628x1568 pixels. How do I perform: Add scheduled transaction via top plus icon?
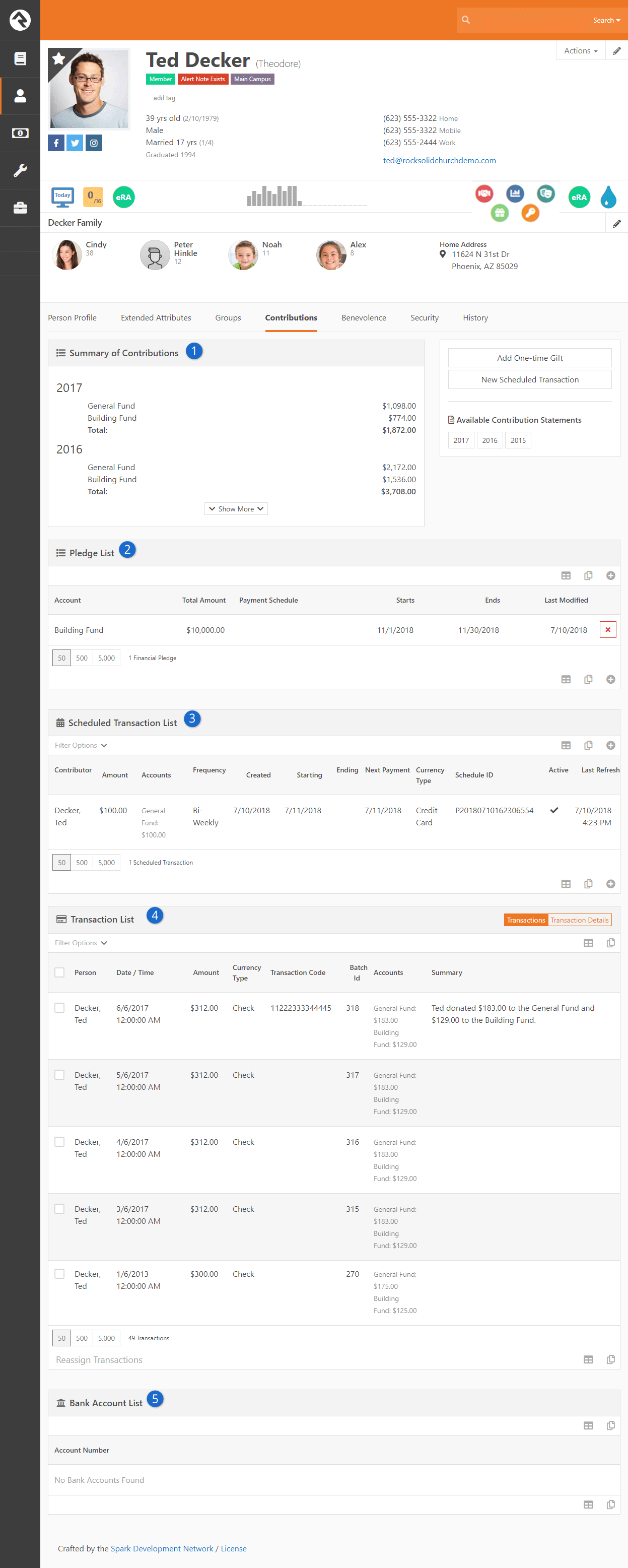610,745
